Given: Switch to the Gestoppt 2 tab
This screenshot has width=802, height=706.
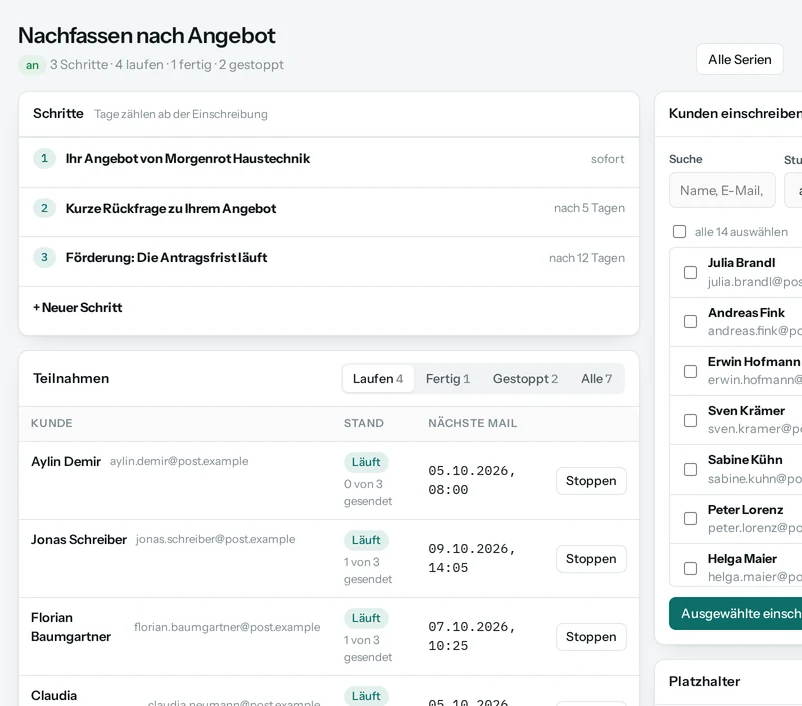Looking at the screenshot, I should click(525, 379).
